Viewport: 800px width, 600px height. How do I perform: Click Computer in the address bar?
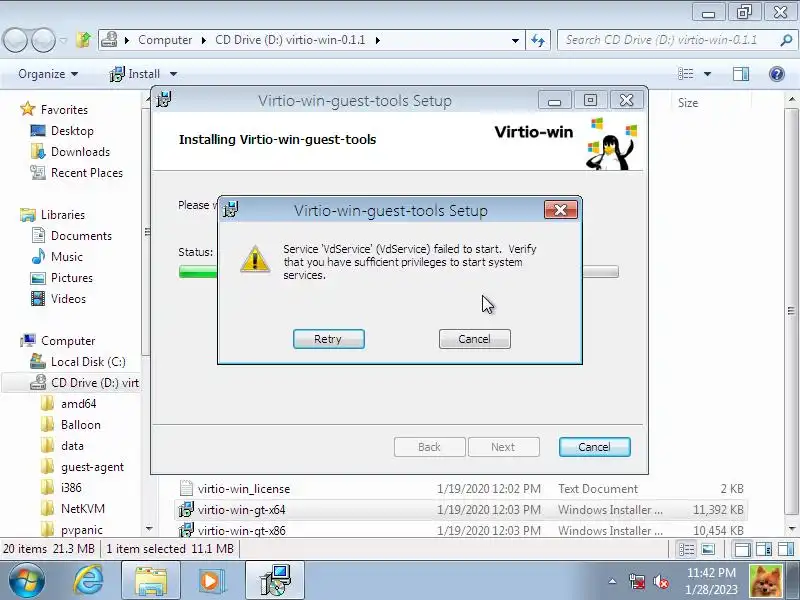(165, 40)
